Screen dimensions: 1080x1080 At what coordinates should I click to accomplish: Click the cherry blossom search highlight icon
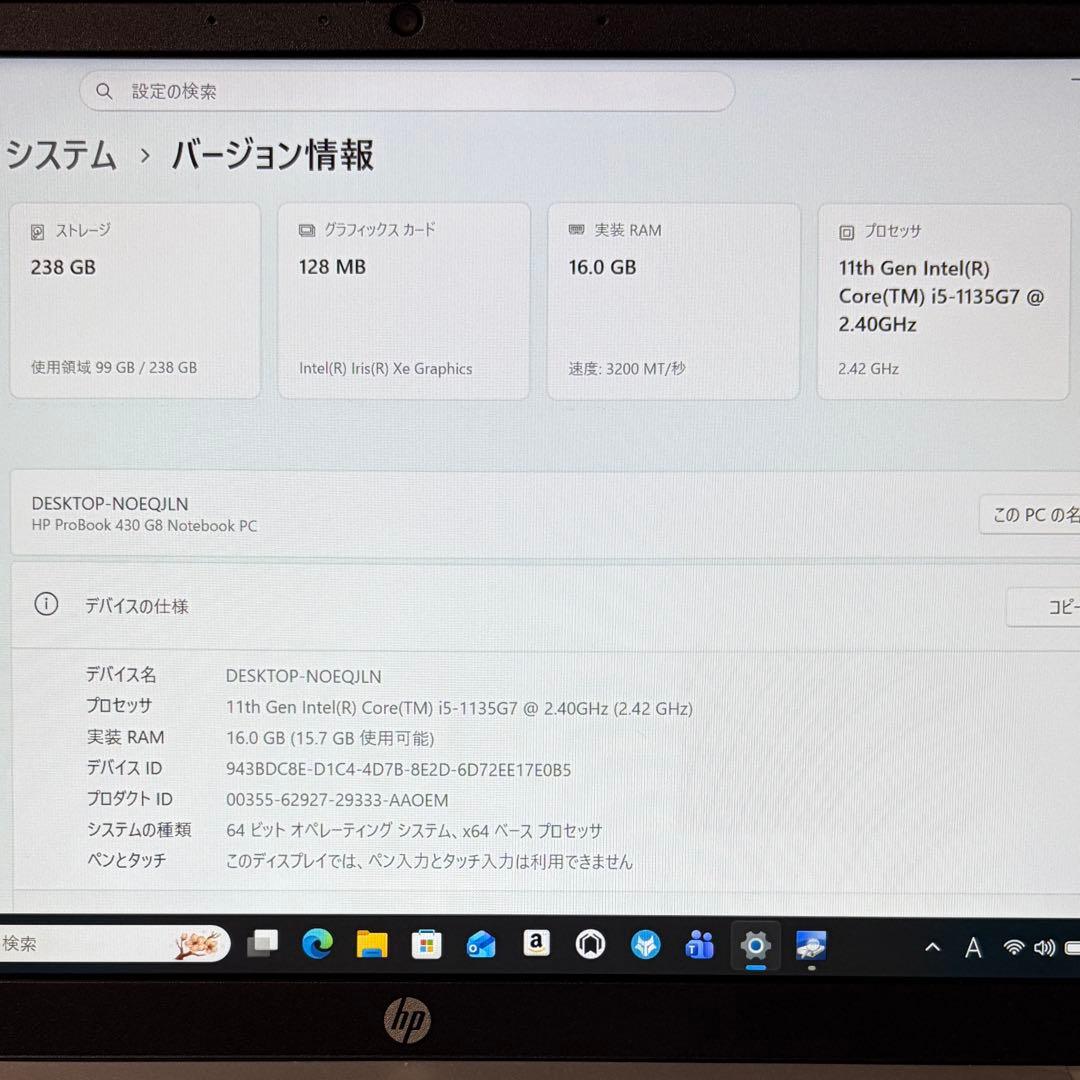198,944
